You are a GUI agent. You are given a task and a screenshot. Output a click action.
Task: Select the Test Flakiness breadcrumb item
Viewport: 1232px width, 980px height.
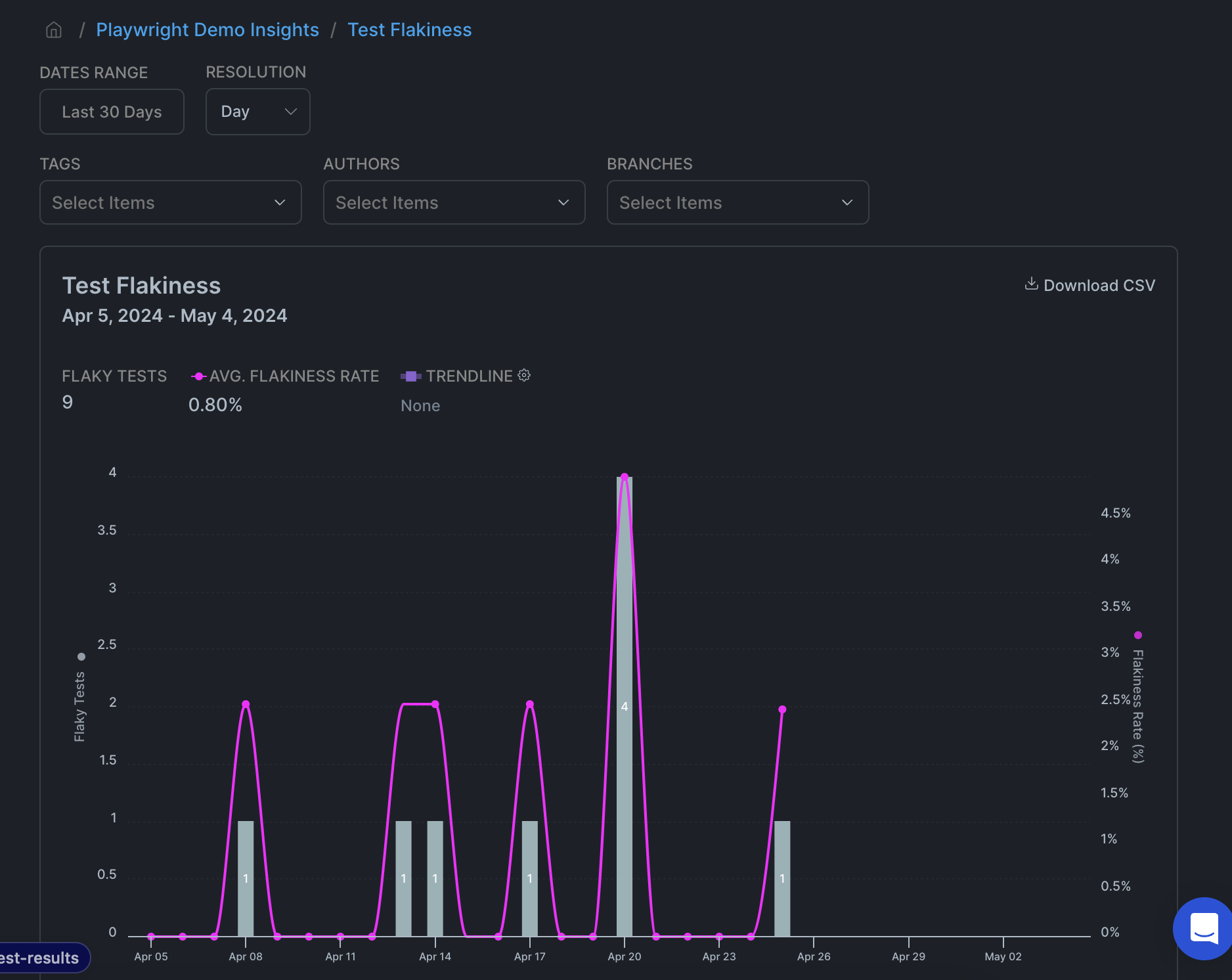(409, 30)
